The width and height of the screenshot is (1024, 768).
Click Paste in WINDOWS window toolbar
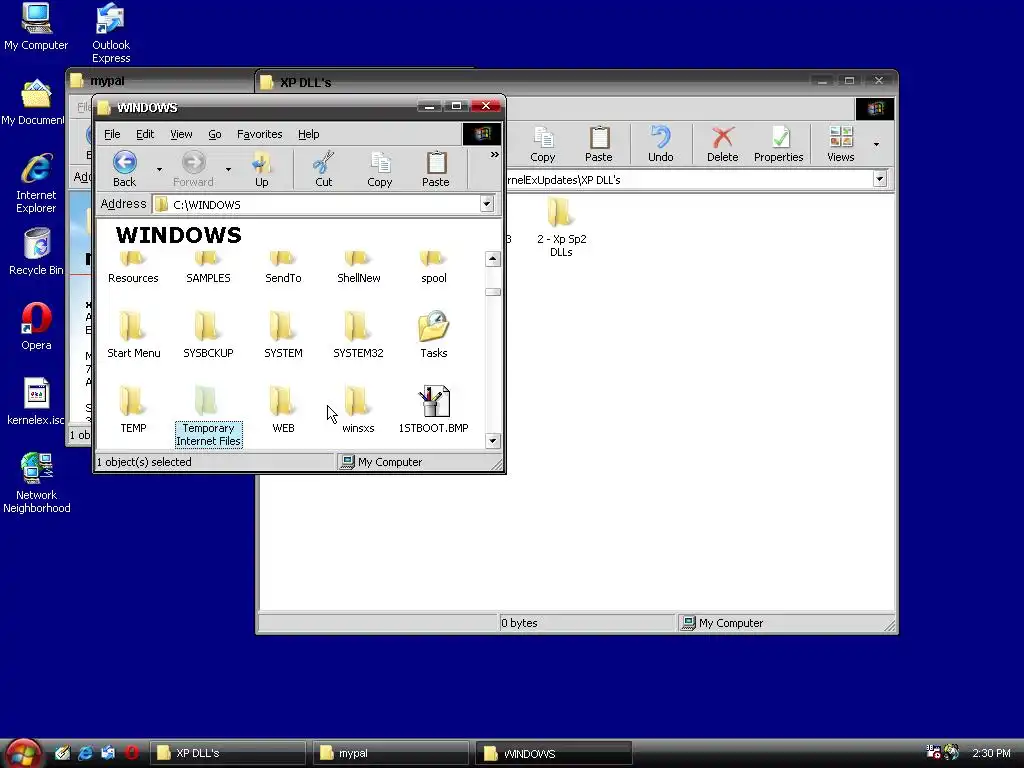pyautogui.click(x=436, y=169)
